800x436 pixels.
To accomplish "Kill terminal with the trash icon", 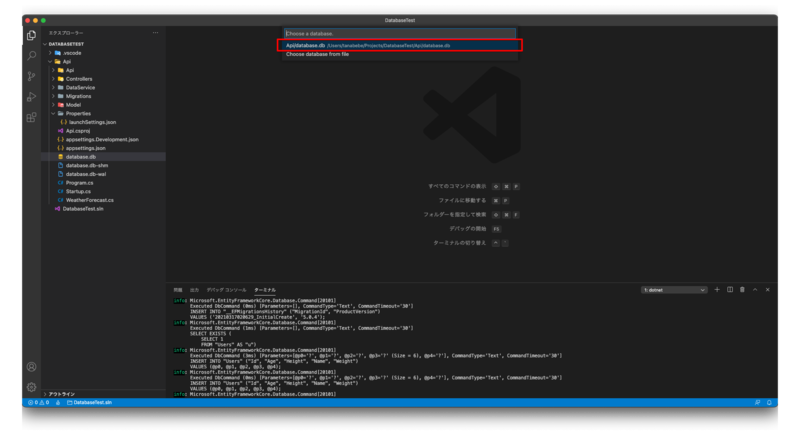I will pyautogui.click(x=742, y=290).
